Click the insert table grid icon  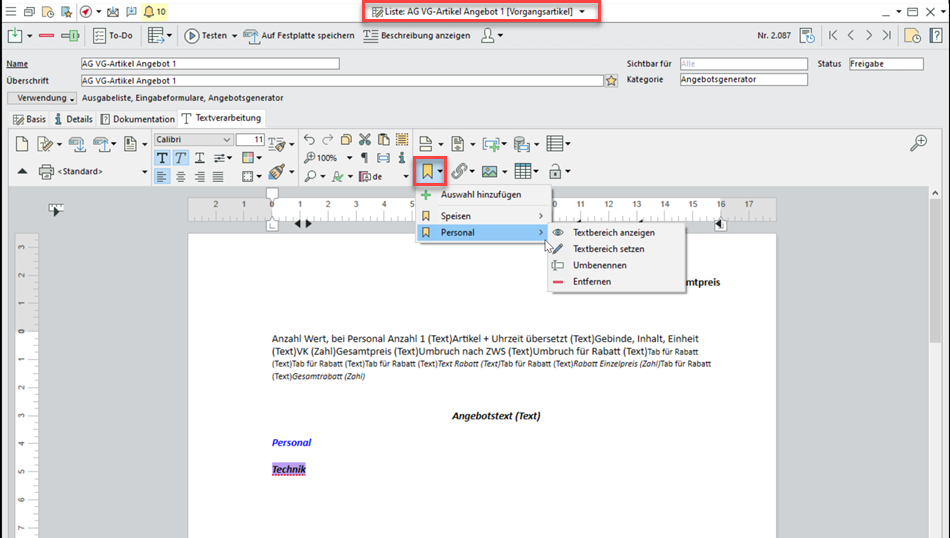pyautogui.click(x=522, y=172)
